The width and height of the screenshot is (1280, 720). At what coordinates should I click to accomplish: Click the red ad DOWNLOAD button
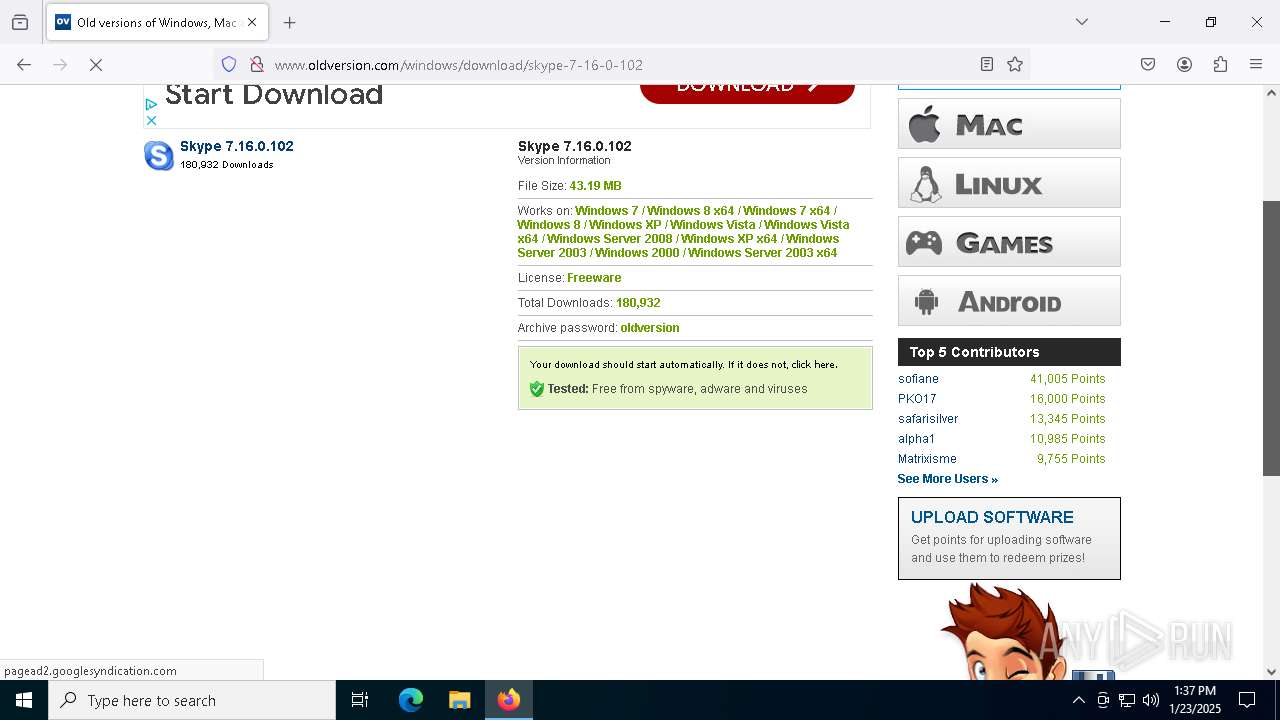pyautogui.click(x=747, y=93)
